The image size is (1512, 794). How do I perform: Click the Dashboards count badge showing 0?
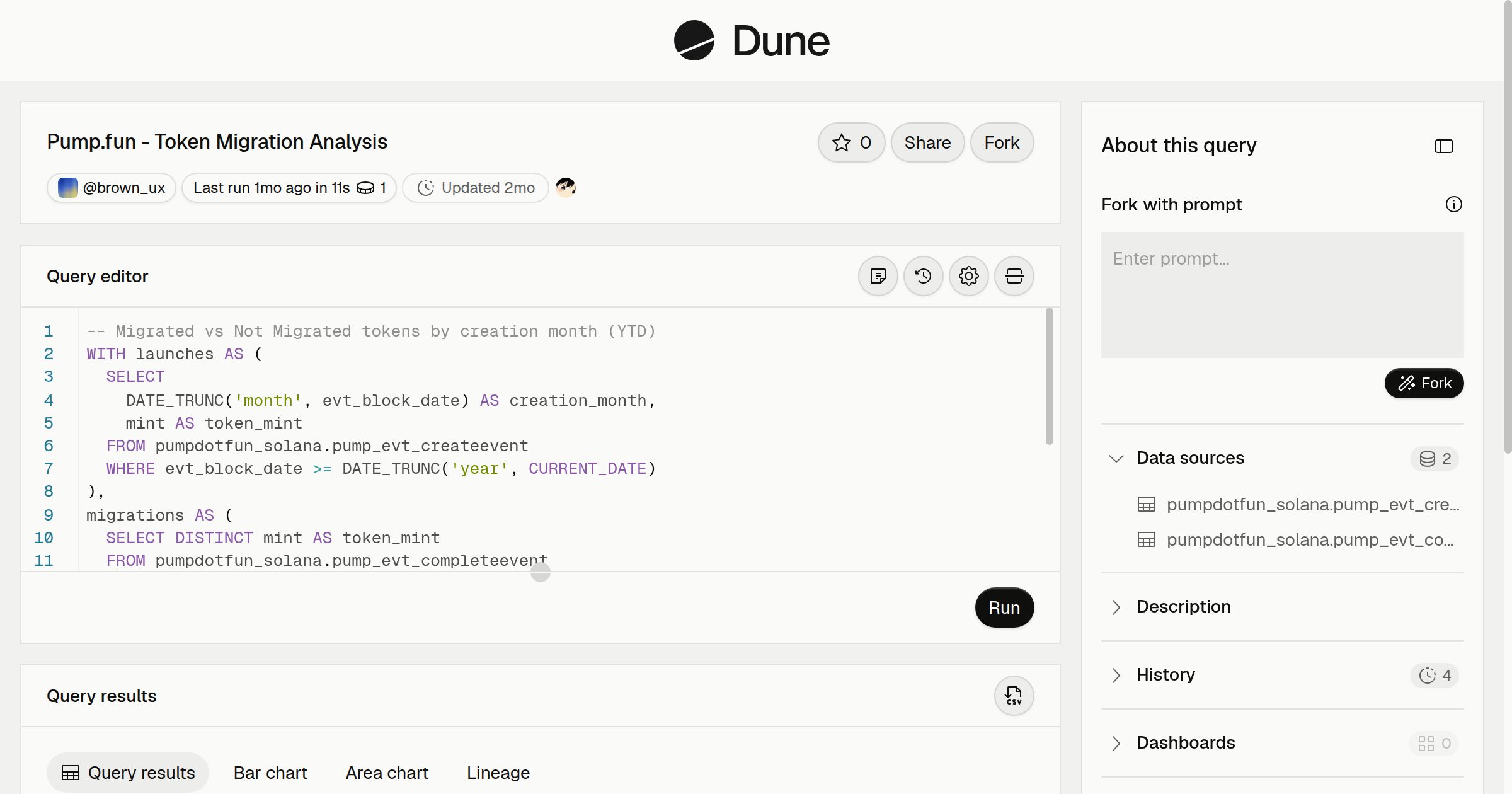[x=1434, y=743]
